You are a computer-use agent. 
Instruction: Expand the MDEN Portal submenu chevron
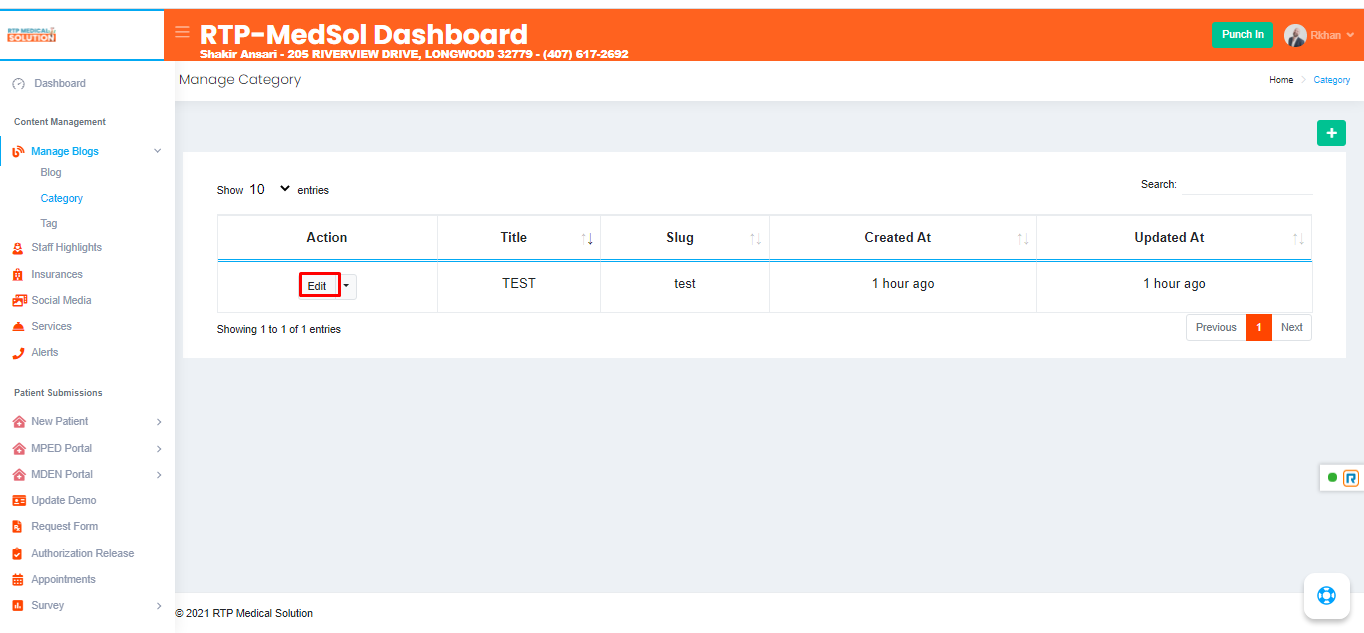pos(159,475)
